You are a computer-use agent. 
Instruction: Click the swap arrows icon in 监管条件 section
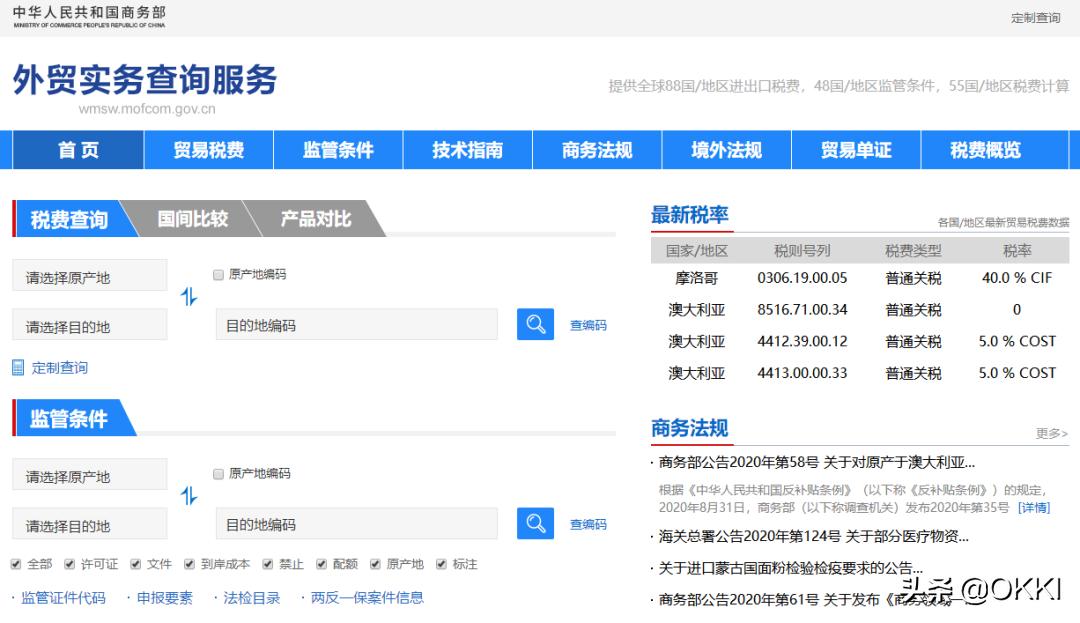[190, 495]
